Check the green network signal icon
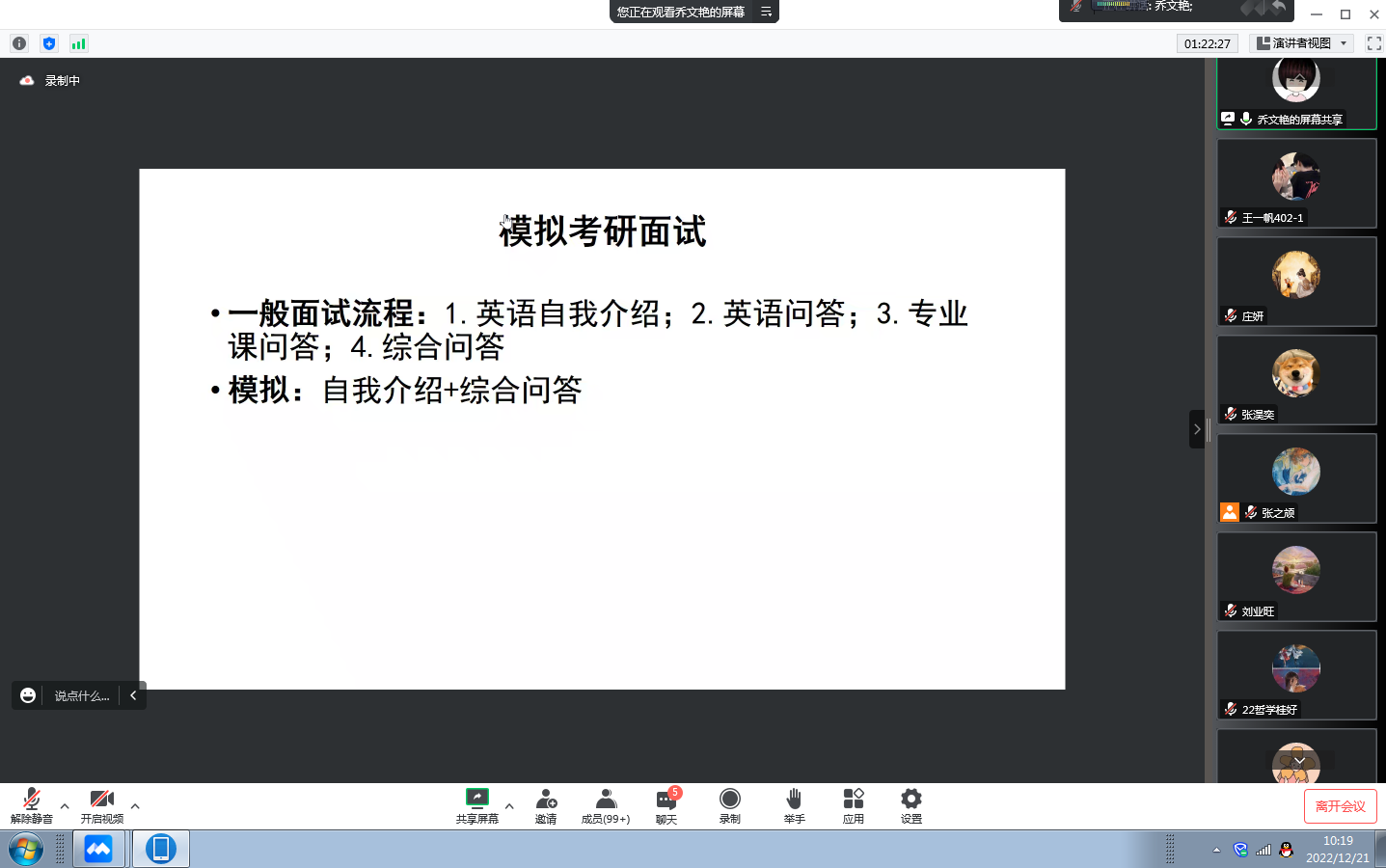Screen dimensions: 1386x868 79,43
